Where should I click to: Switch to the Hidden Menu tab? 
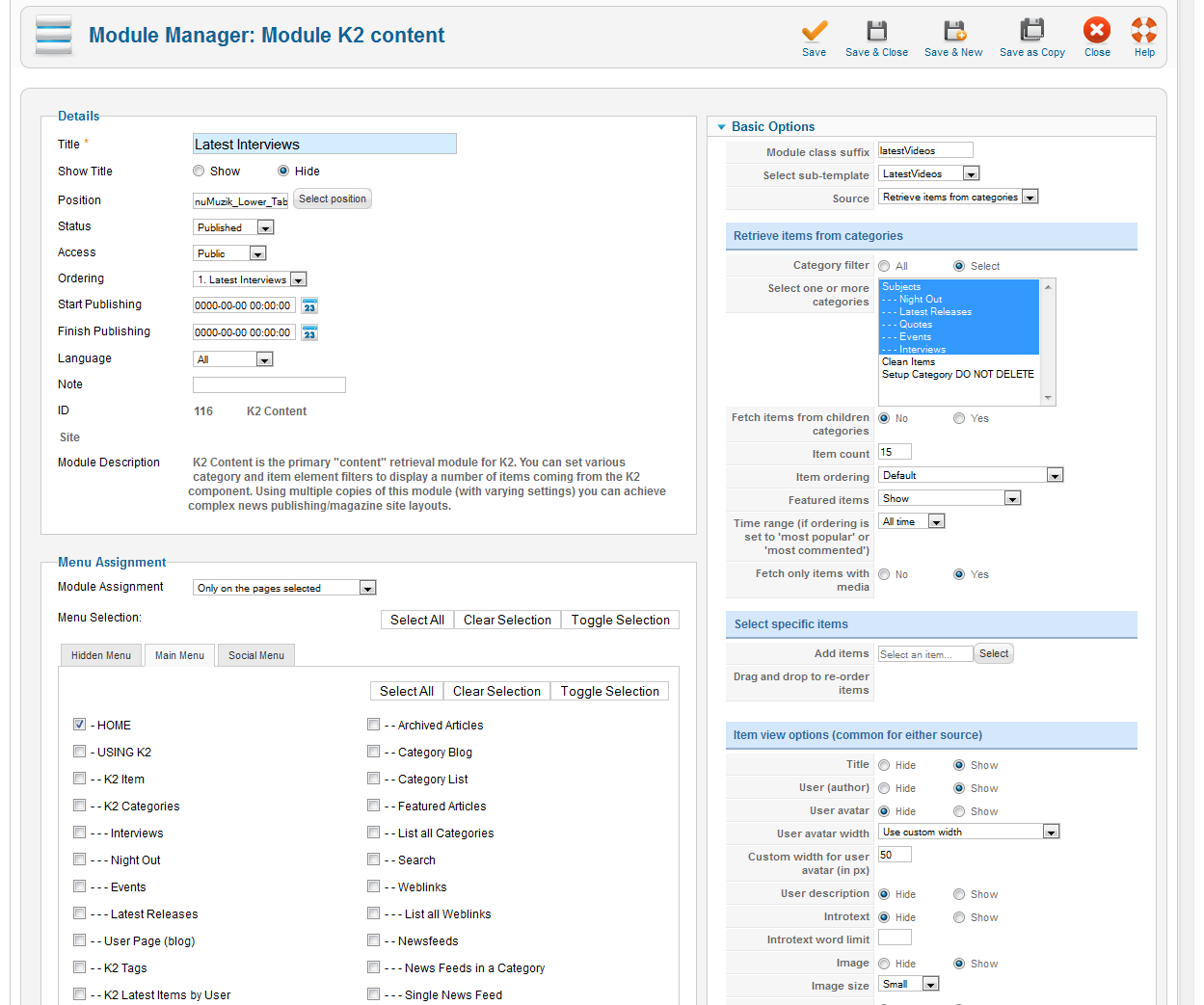[101, 655]
